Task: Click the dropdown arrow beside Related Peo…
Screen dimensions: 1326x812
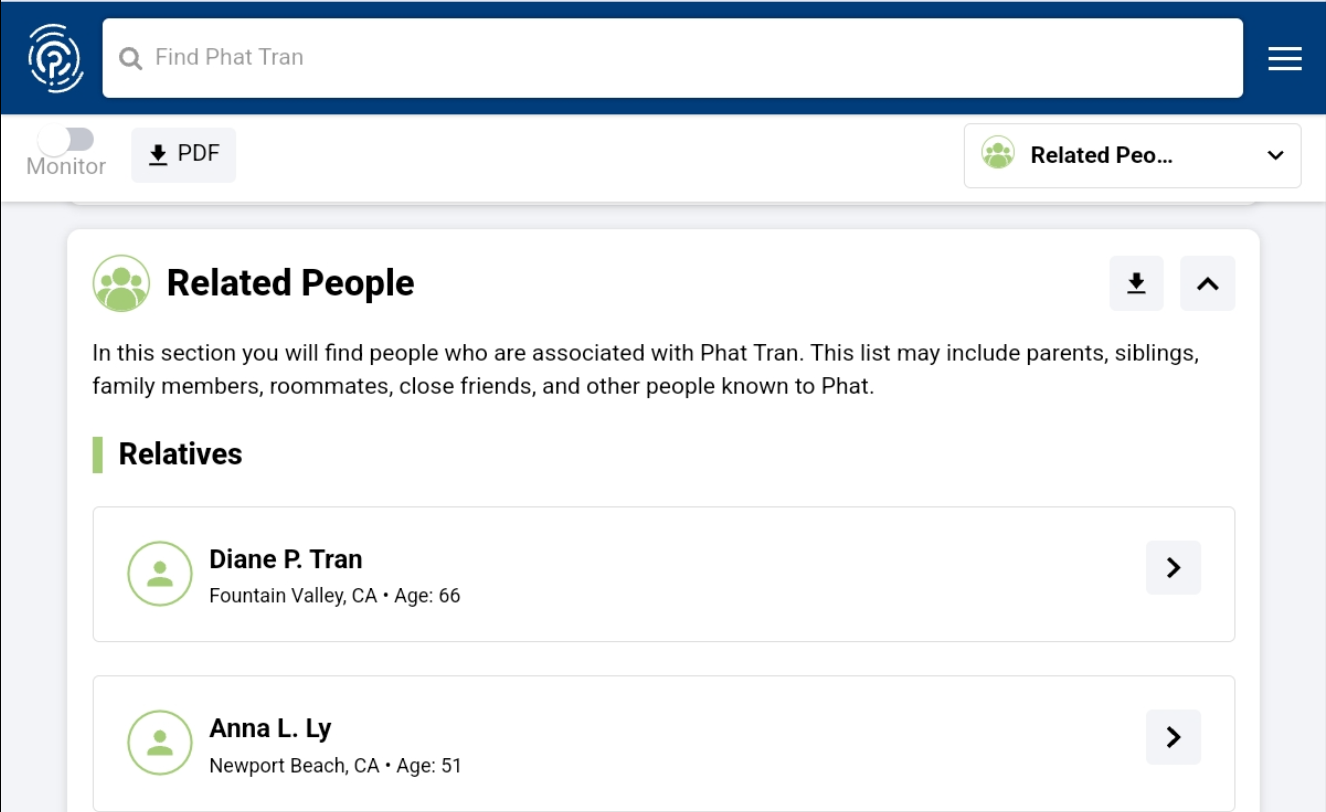Action: pyautogui.click(x=1275, y=155)
